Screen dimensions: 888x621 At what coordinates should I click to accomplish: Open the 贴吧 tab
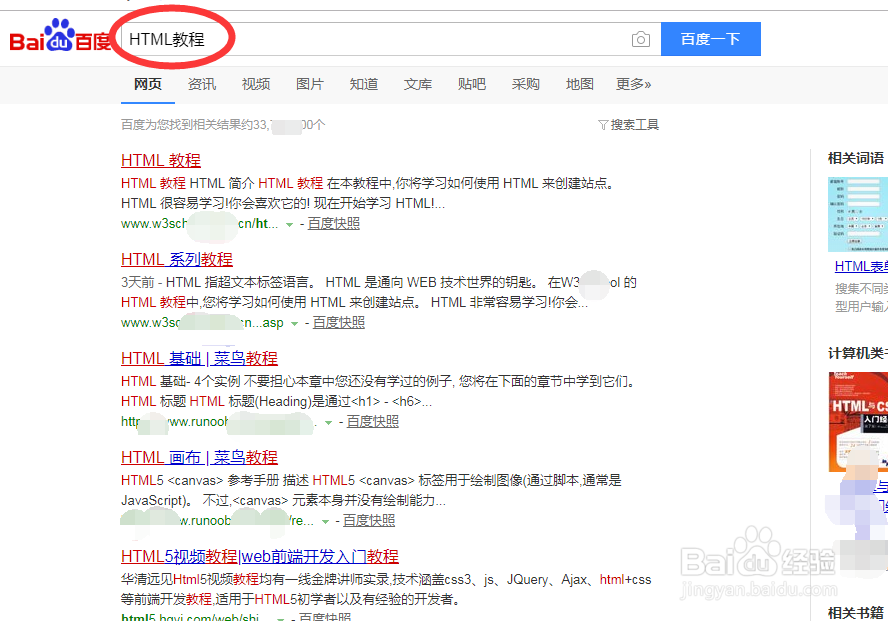(471, 84)
